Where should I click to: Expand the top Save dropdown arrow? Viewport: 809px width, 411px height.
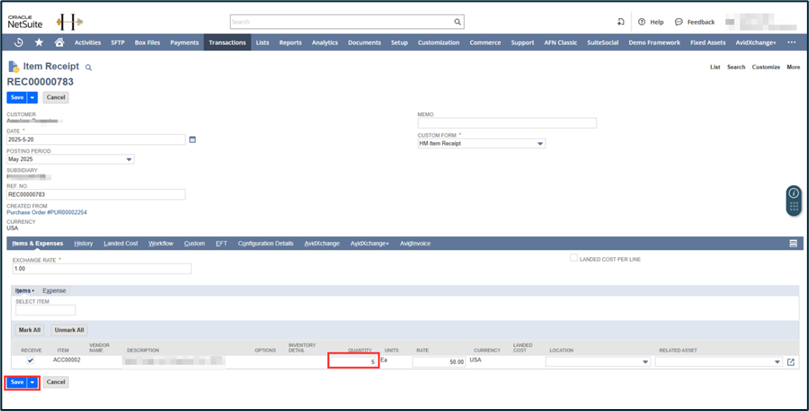[x=33, y=97]
